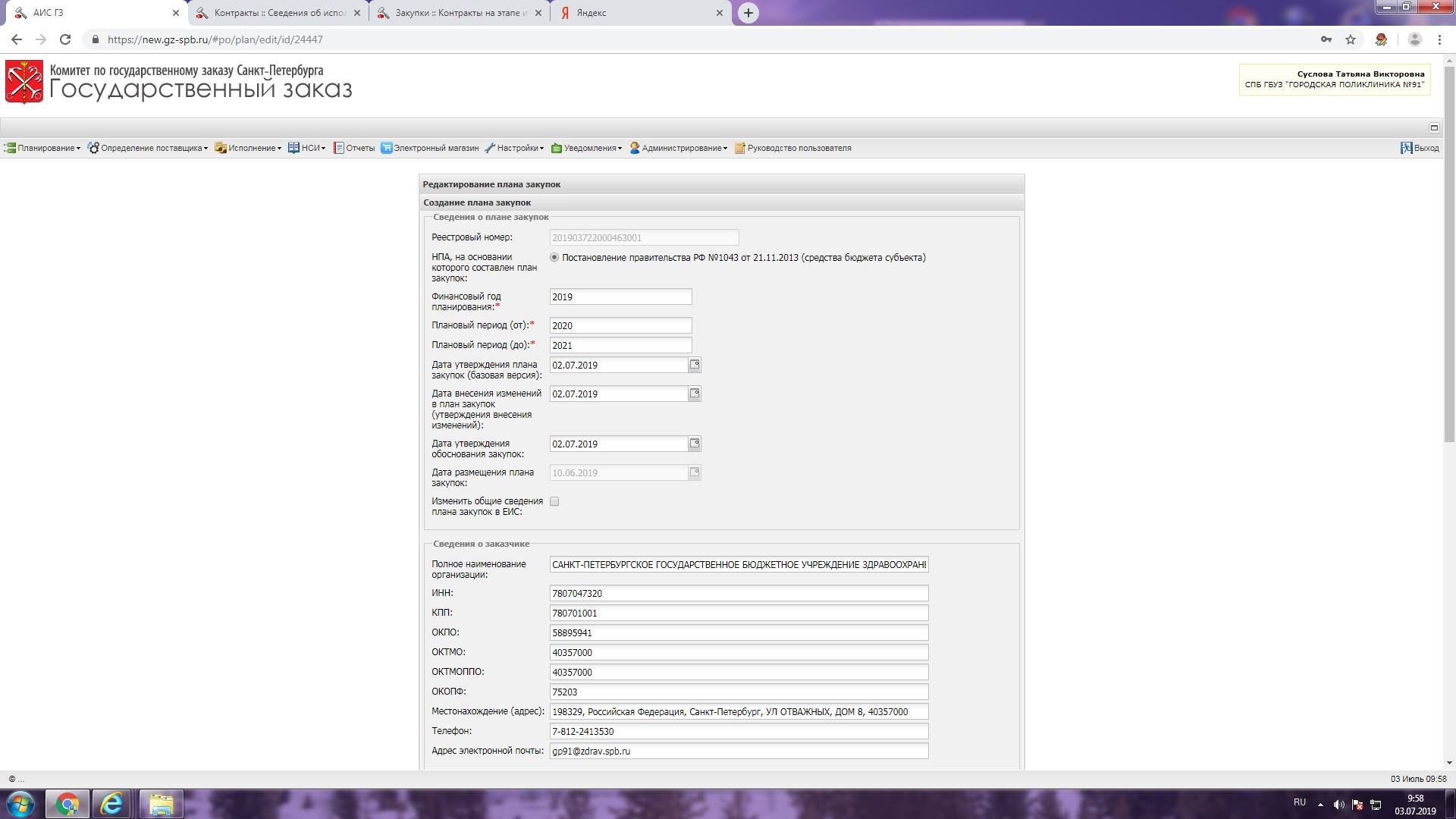This screenshot has width=1456, height=819.
Task: Select Постановление правительства РФ №1043 radio
Action: 554,258
